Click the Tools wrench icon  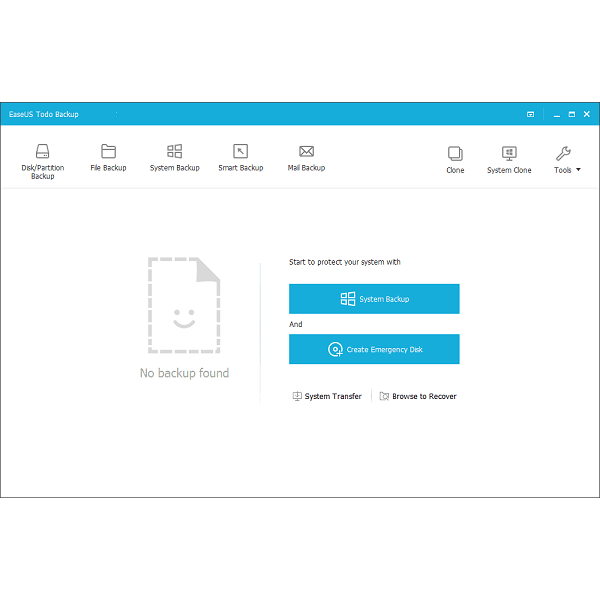pos(562,154)
